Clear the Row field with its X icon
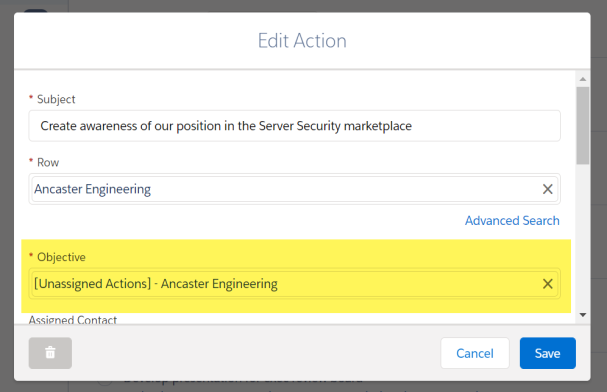The width and height of the screenshot is (607, 392). tap(547, 189)
